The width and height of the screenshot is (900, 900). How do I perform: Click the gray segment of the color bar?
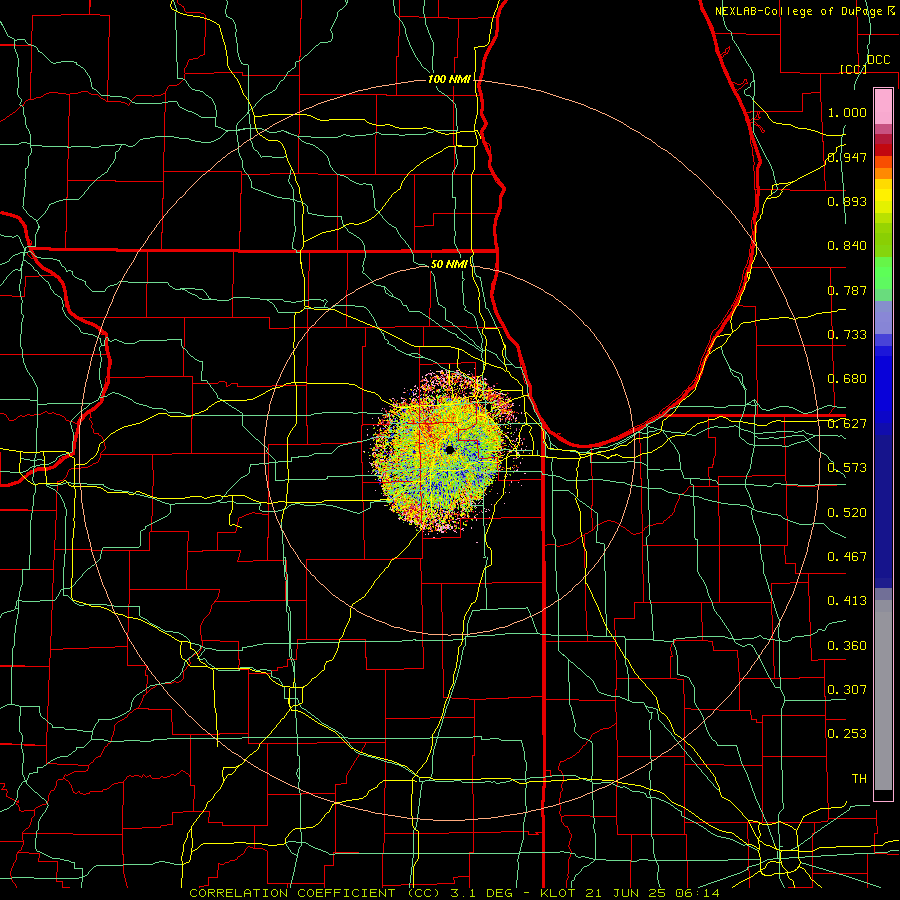point(883,697)
